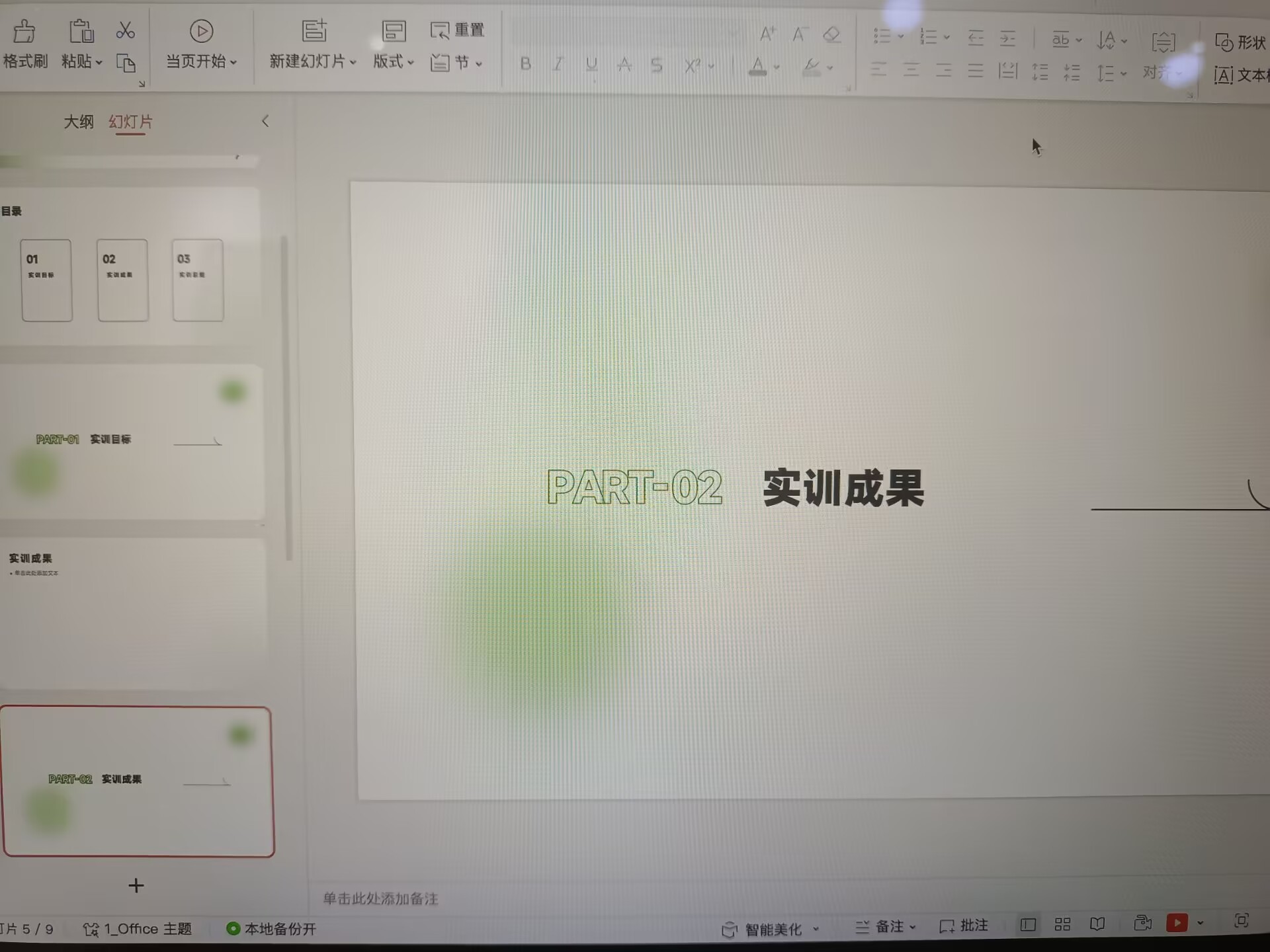
Task: Switch to the Outline (大纲) tab
Action: (x=78, y=122)
